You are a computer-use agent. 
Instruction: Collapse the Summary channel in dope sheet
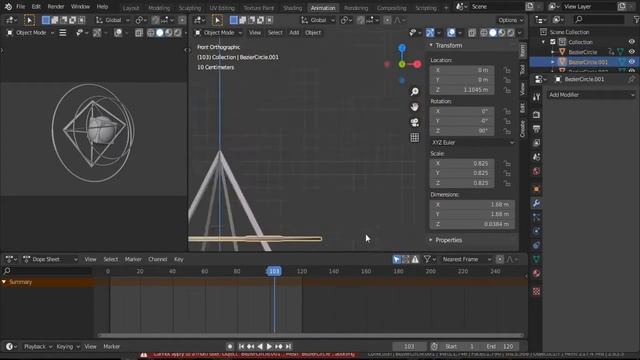[4, 282]
